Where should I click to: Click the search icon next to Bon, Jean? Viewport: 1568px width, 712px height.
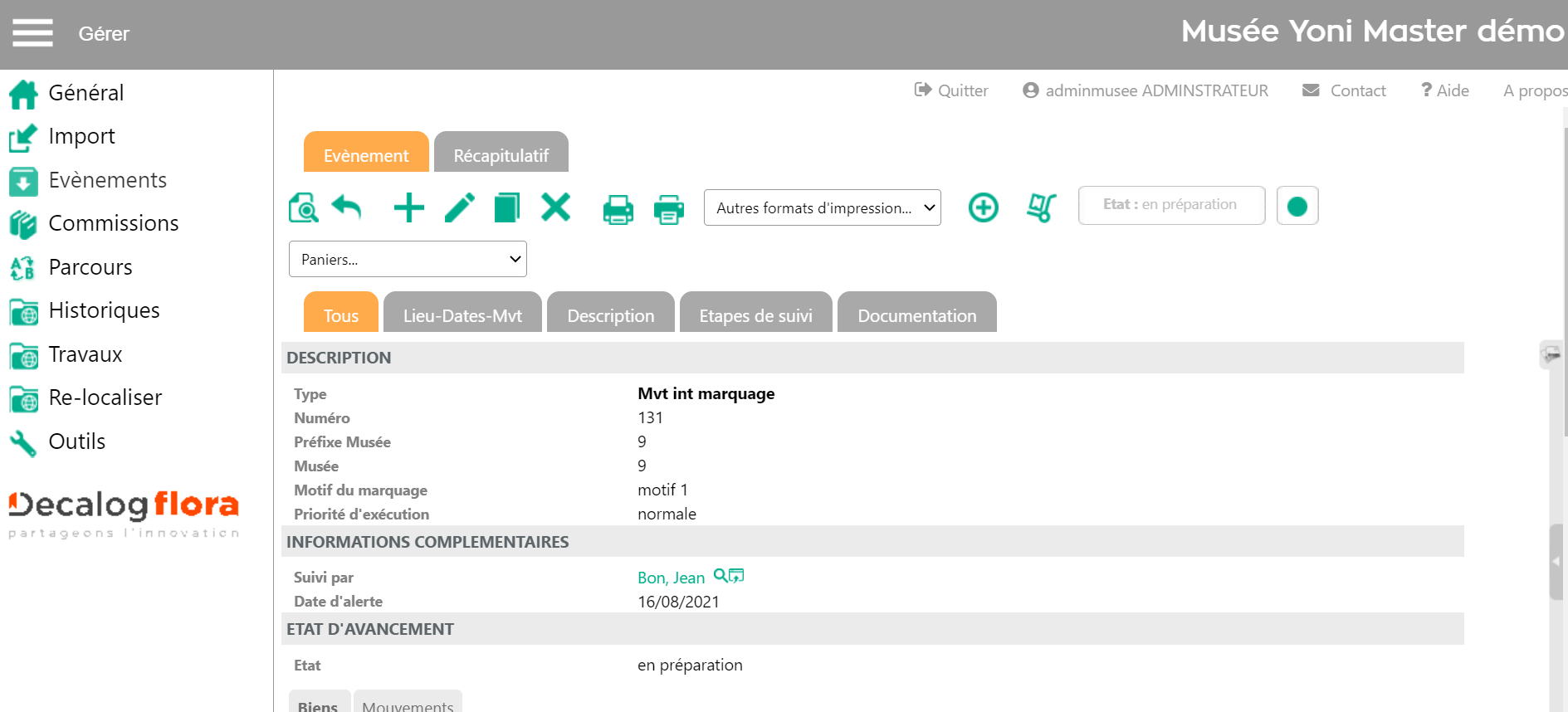click(x=720, y=575)
